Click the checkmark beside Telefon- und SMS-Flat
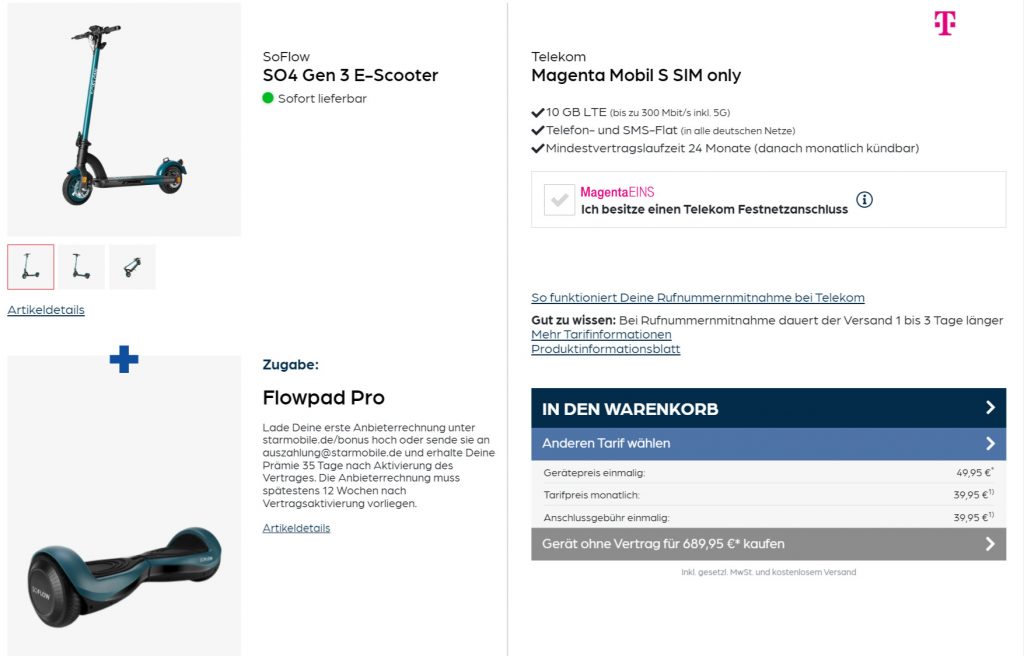 pyautogui.click(x=536, y=130)
